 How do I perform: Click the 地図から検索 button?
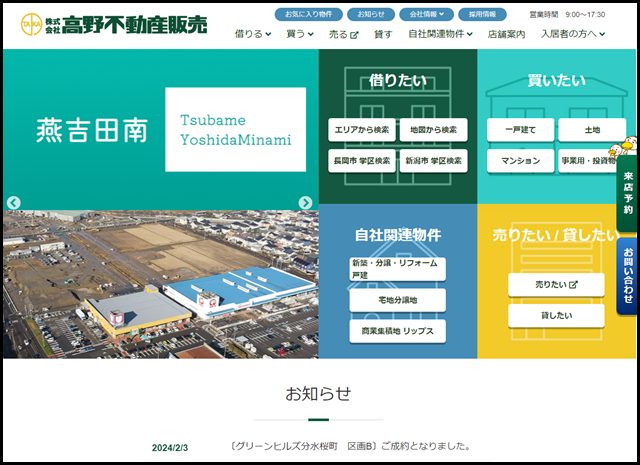tap(433, 130)
